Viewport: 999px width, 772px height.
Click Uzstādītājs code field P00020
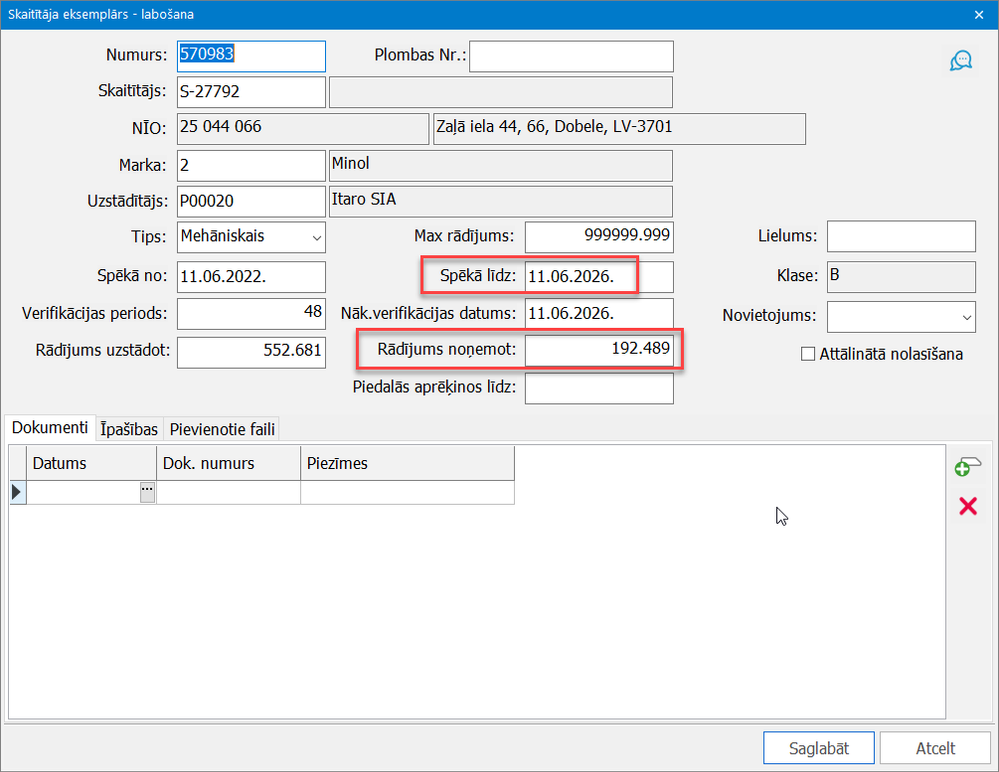click(x=251, y=201)
